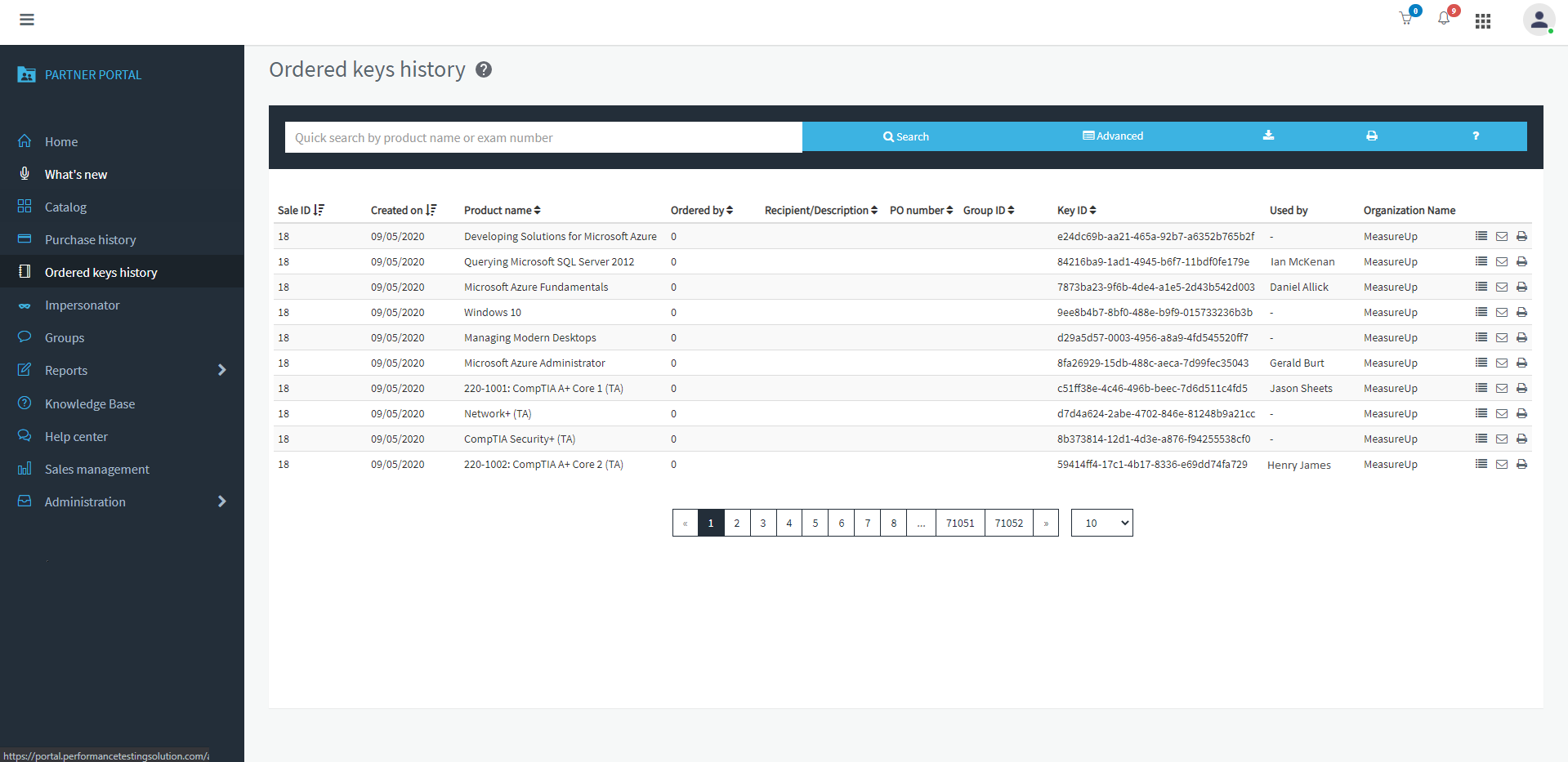Print key for Microsoft Azure Administrator row

tap(1521, 363)
